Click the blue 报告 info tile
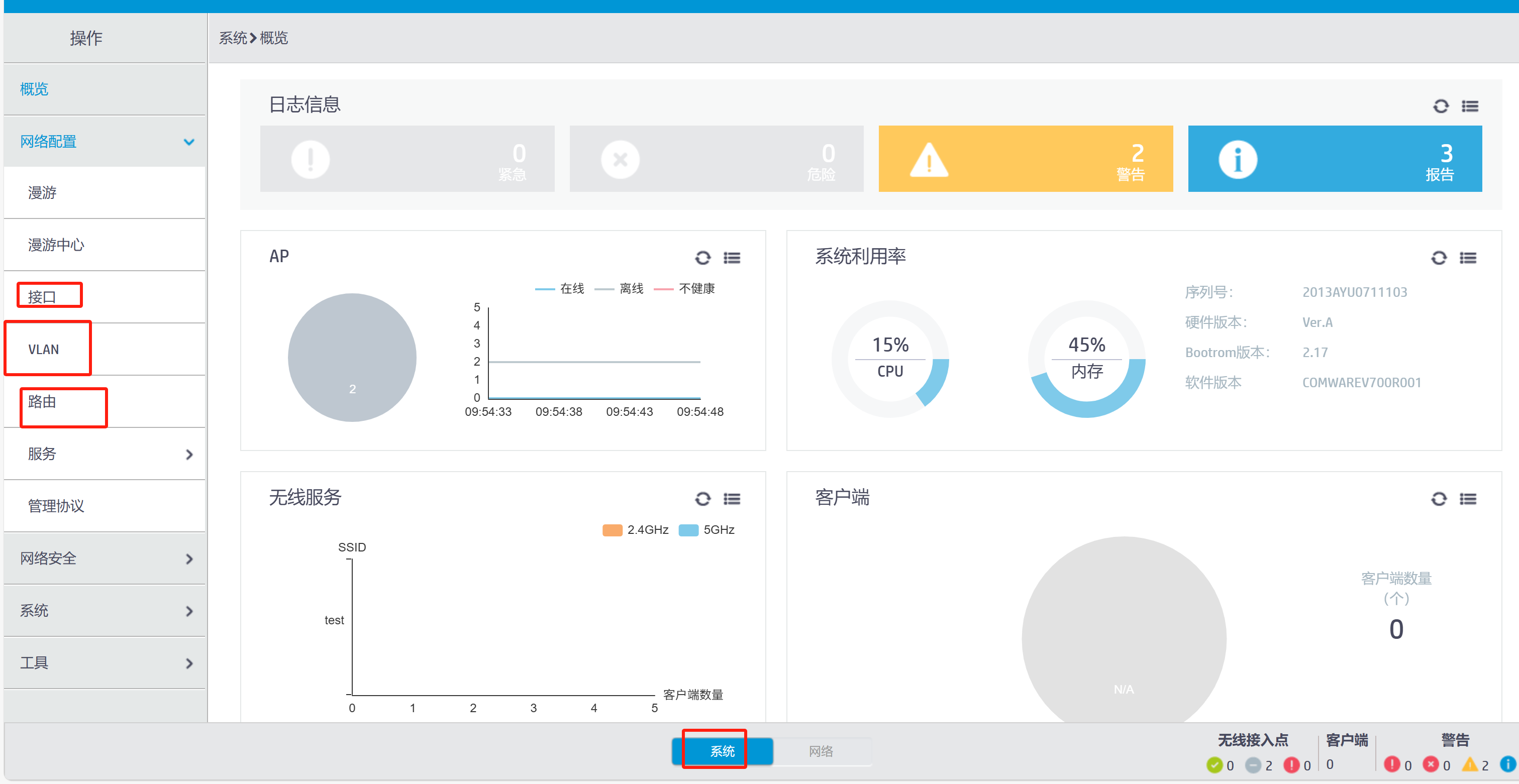Screen dimensions: 1519x784 coord(1335,159)
